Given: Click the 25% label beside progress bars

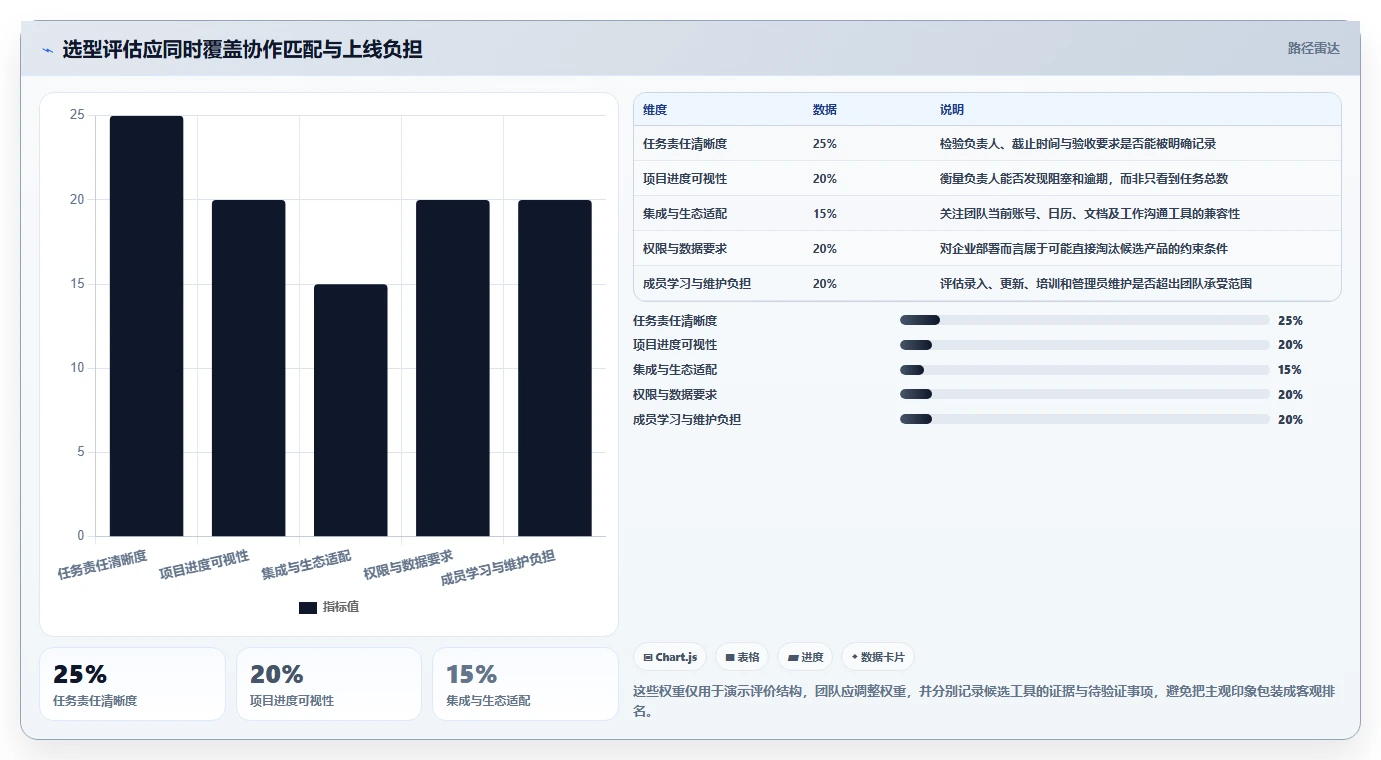Looking at the screenshot, I should (x=1290, y=321).
